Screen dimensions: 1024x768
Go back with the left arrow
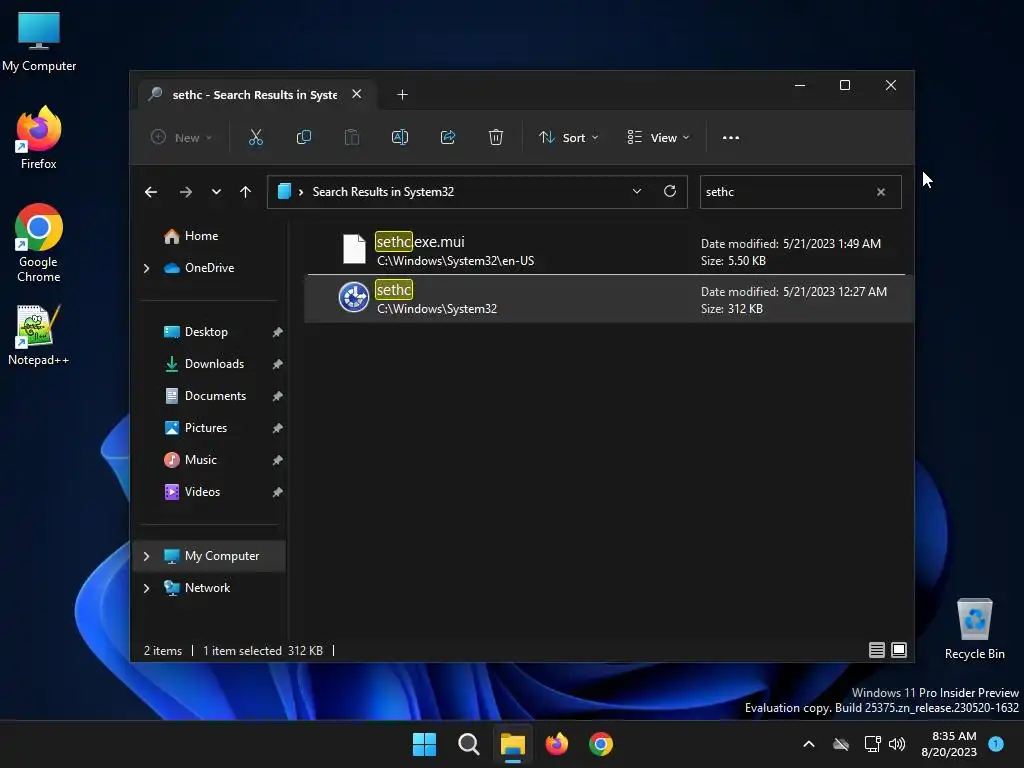coord(151,192)
